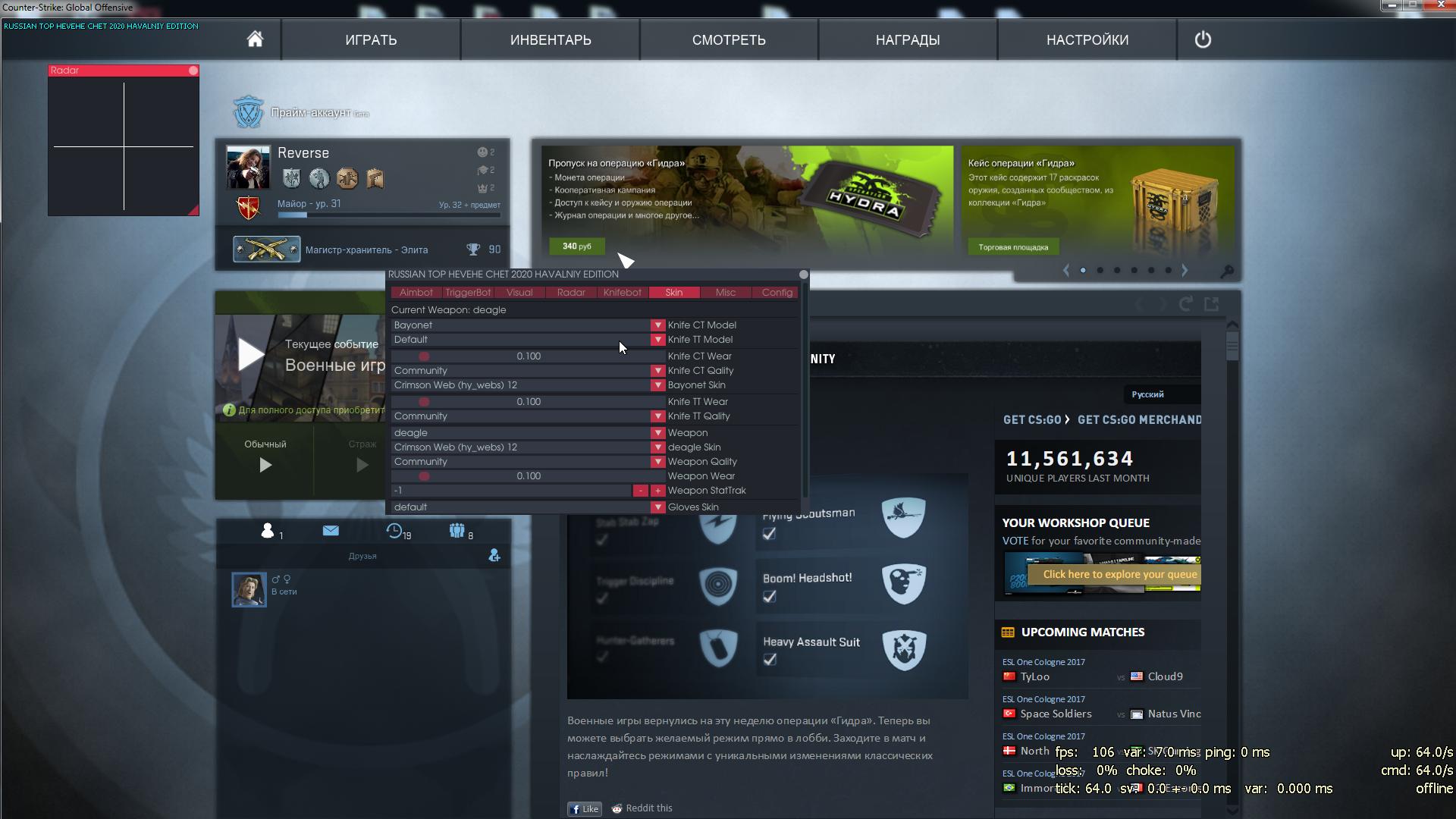
Task: Adjust the Knife CT Wear slider
Action: (528, 356)
